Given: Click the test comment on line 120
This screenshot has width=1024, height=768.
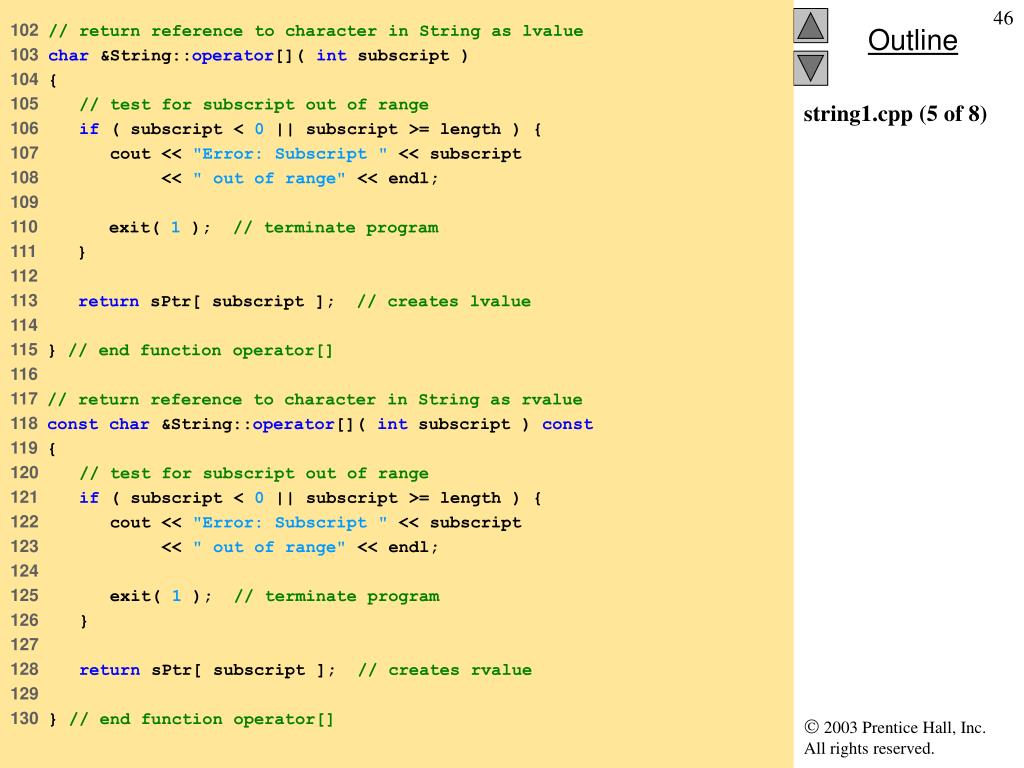Looking at the screenshot, I should (254, 473).
